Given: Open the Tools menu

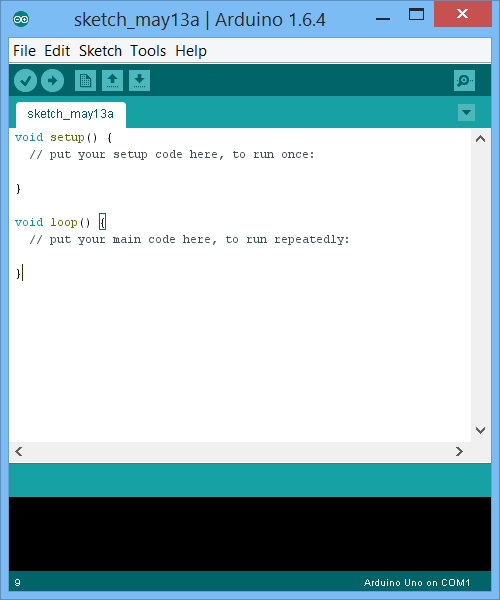Looking at the screenshot, I should (148, 51).
